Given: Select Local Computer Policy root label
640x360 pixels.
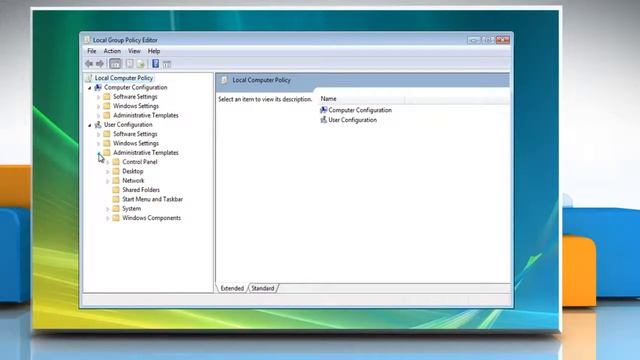Looking at the screenshot, I should [x=124, y=78].
